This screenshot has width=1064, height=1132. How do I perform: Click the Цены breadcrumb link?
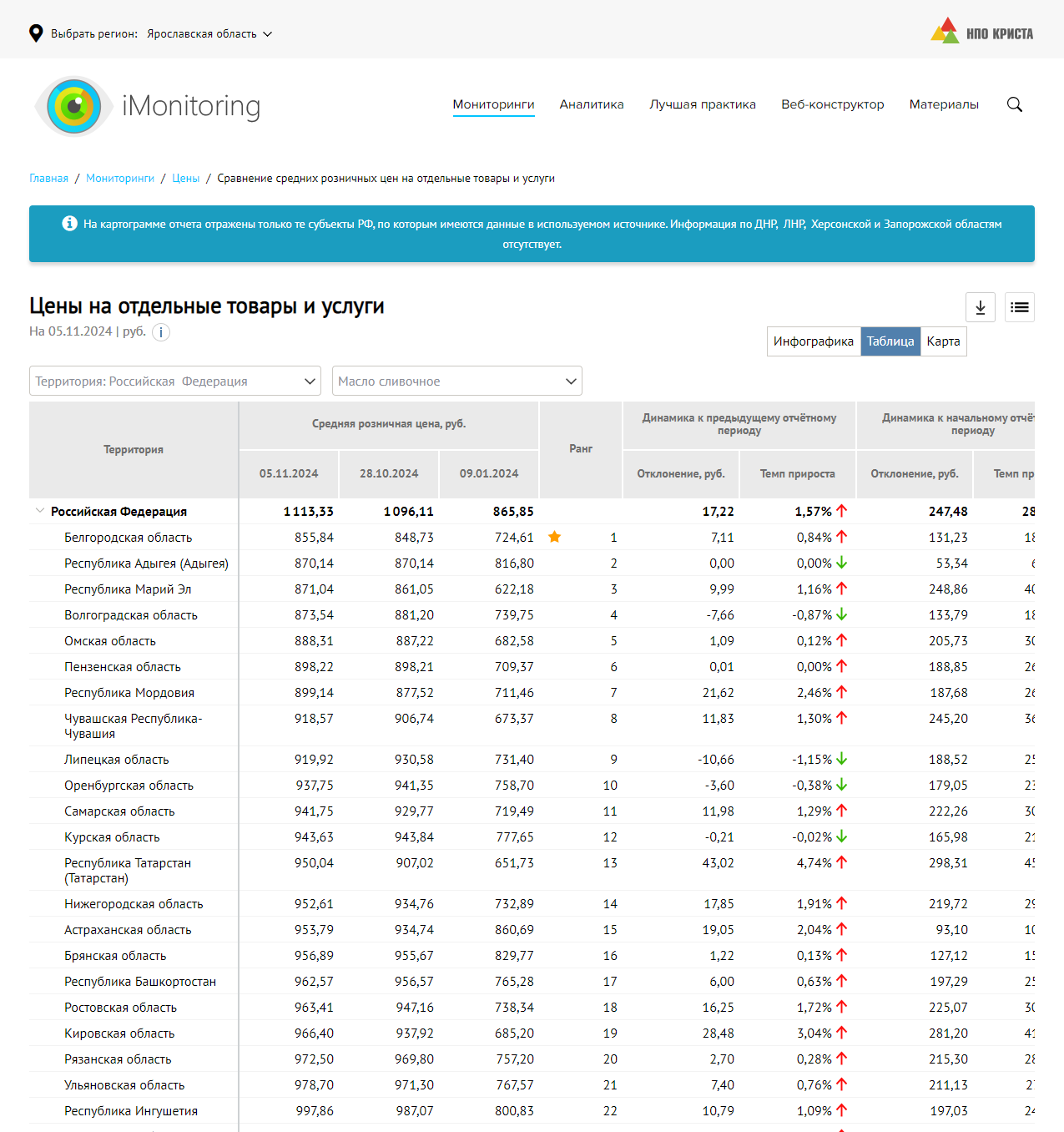(x=185, y=179)
